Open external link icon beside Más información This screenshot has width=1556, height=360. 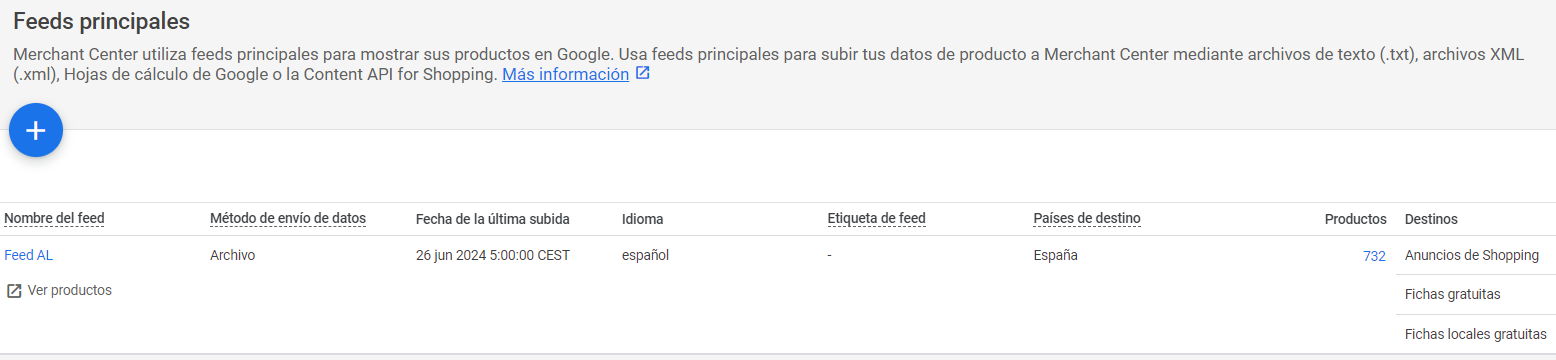point(643,74)
